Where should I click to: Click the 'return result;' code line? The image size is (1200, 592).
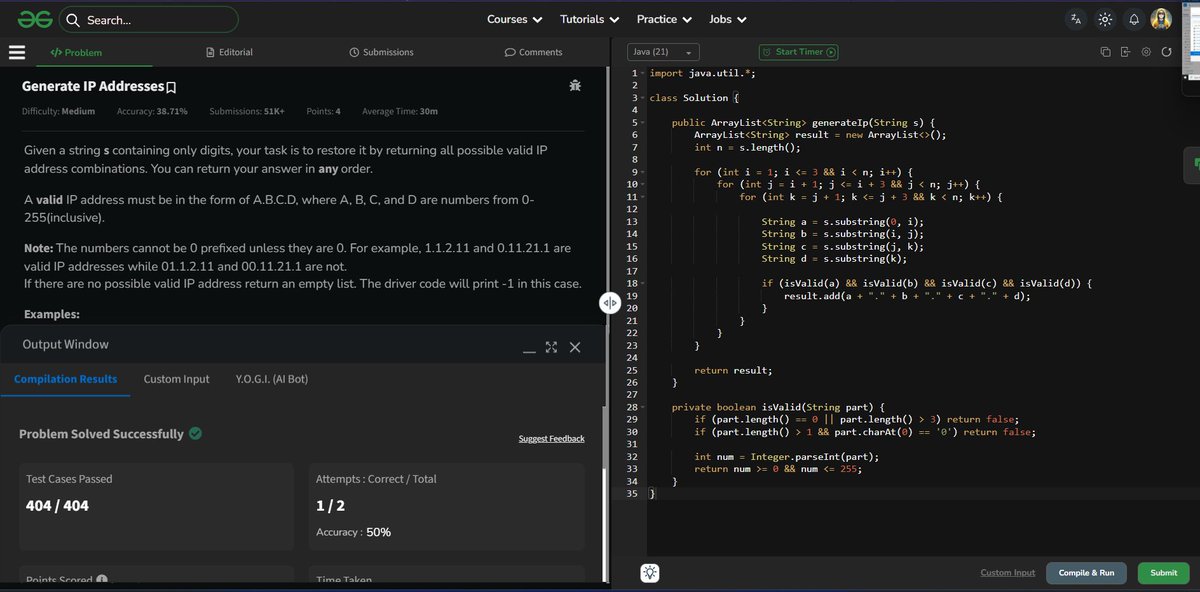click(733, 370)
